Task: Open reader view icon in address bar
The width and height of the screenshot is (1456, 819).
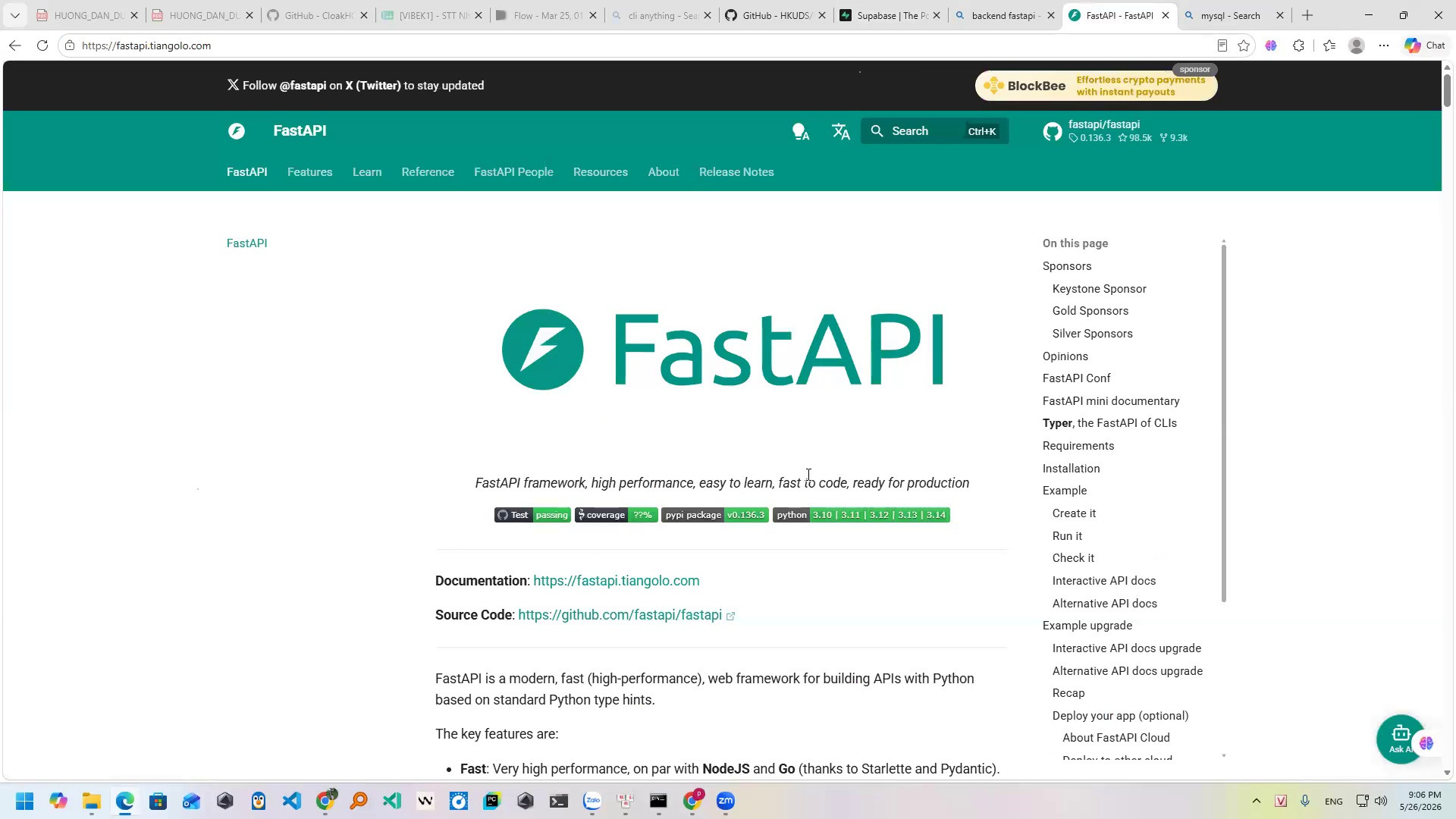Action: (x=1222, y=45)
